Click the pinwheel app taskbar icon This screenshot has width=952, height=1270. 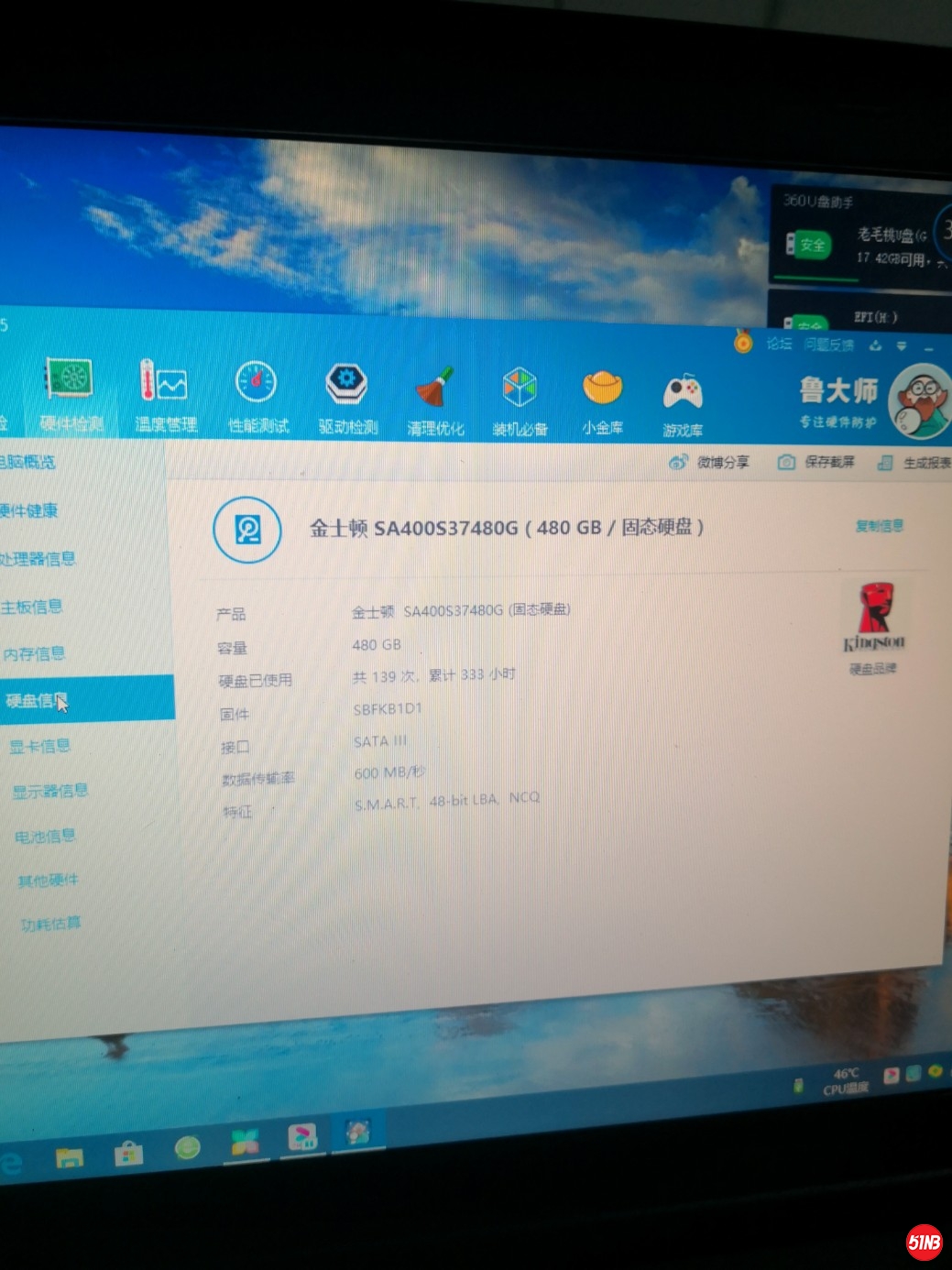245,1143
